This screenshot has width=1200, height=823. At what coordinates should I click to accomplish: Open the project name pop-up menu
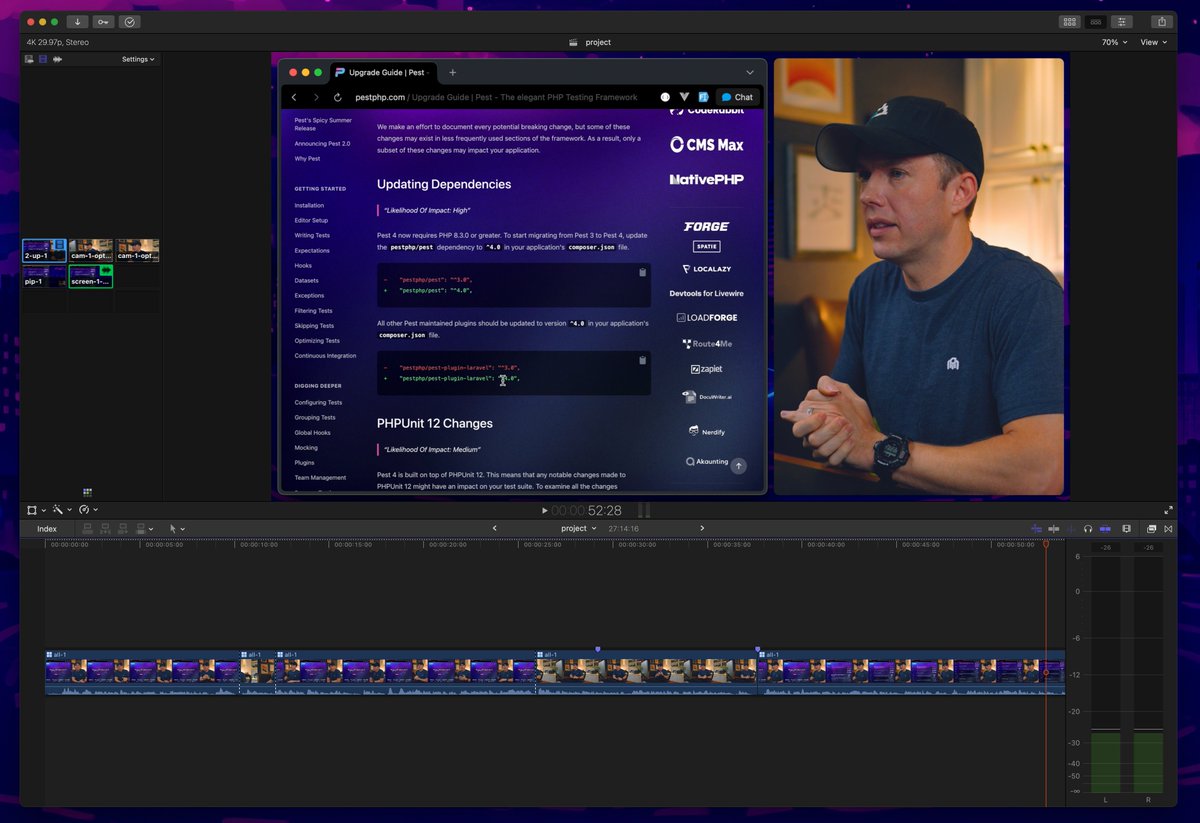(579, 528)
